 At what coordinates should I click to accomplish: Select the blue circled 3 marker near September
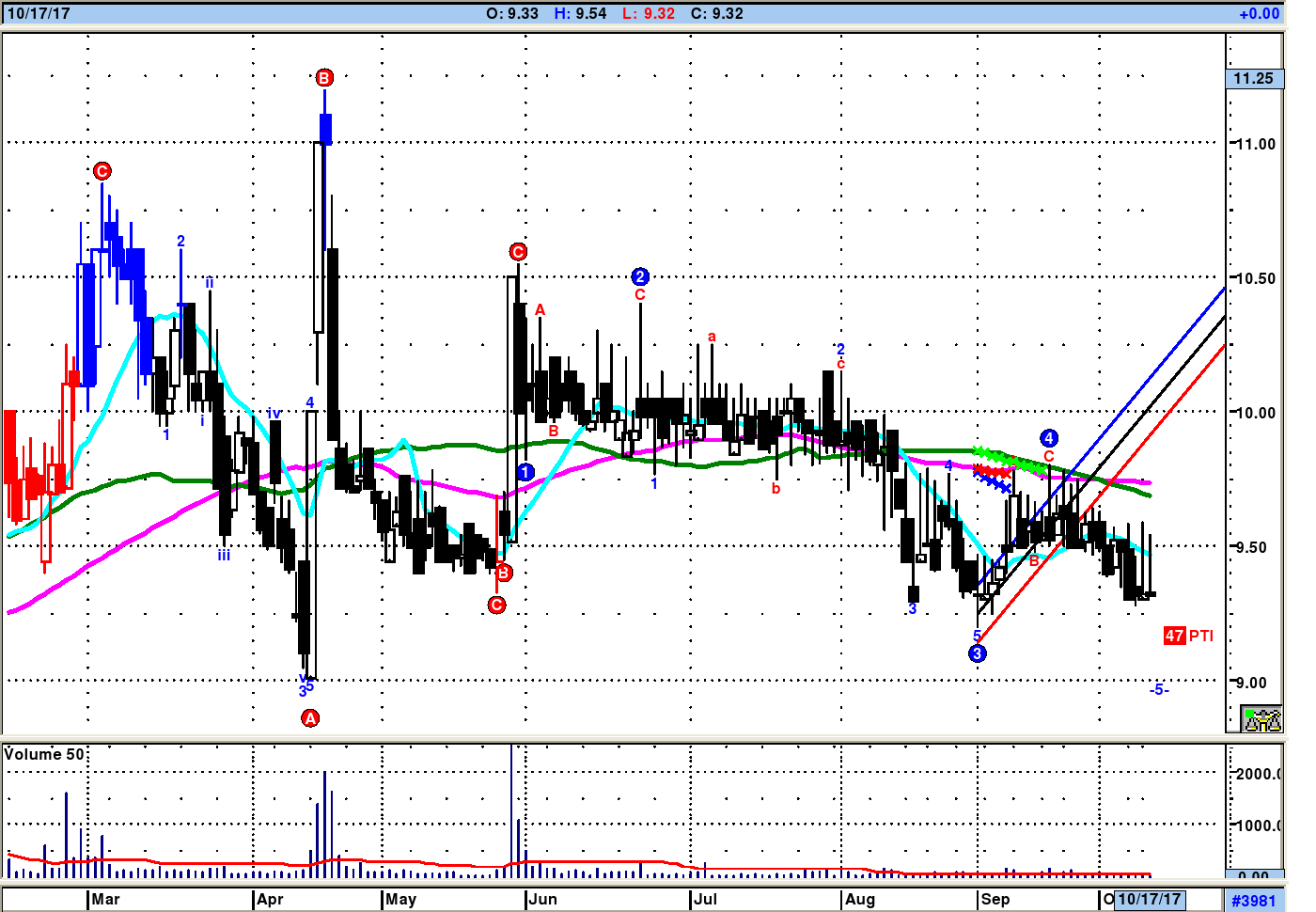[x=978, y=653]
